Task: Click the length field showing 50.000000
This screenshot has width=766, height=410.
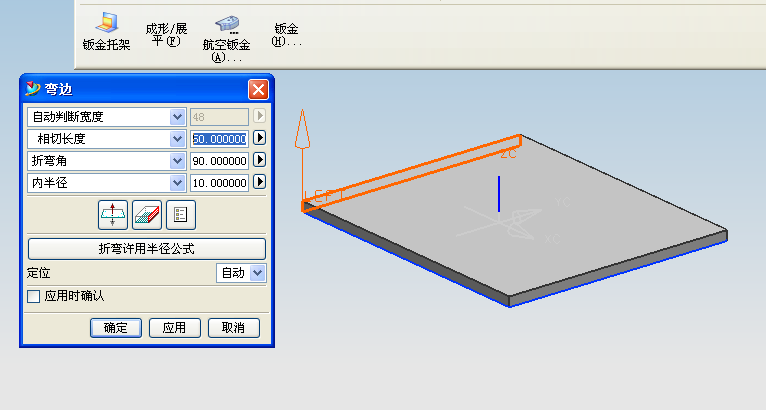Action: (x=219, y=139)
